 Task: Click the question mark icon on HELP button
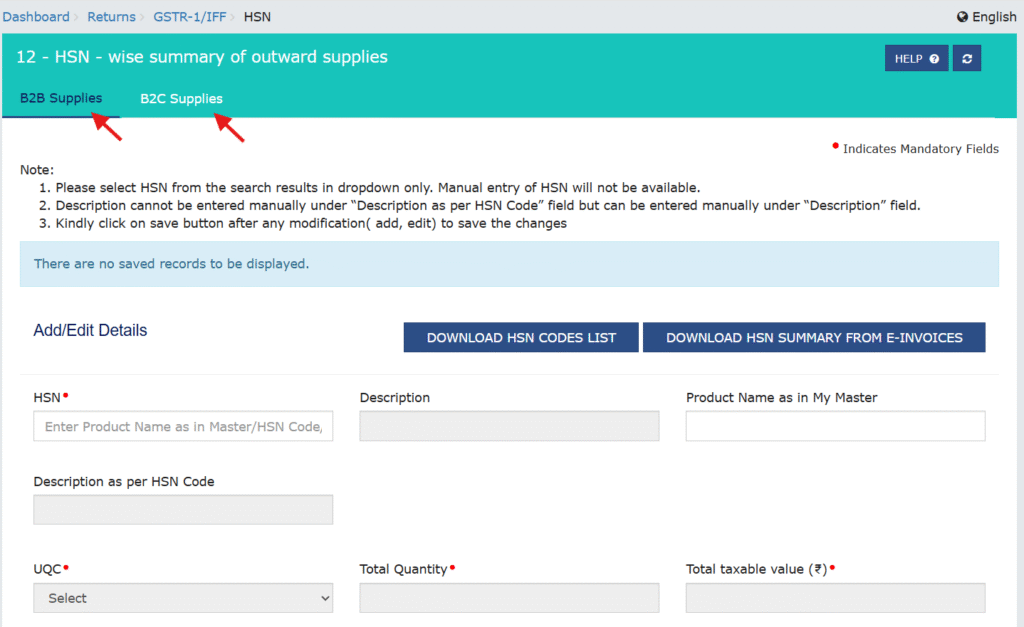coord(934,58)
